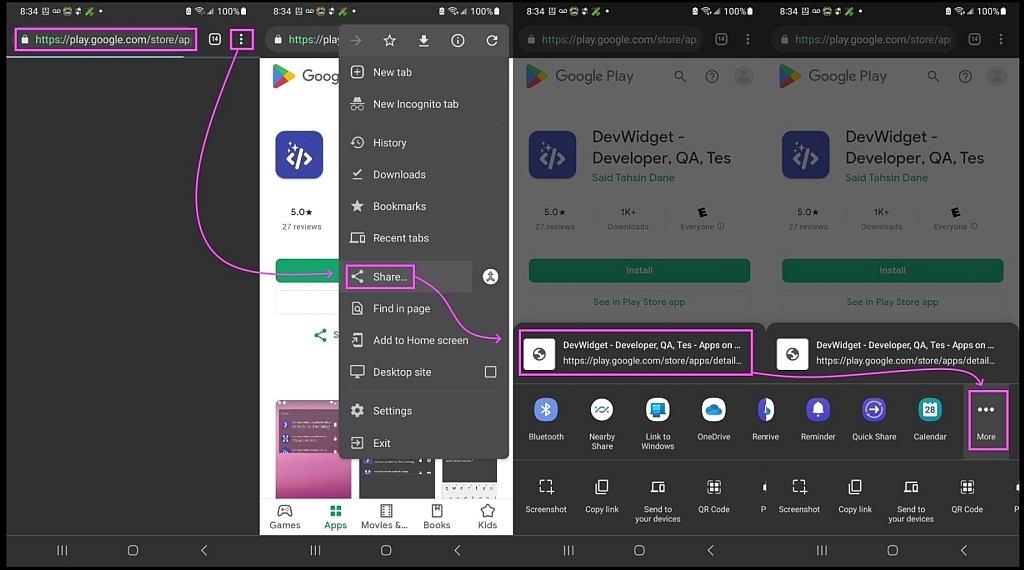The width and height of the screenshot is (1024, 570).
Task: Switch to the Movies & tab
Action: point(385,516)
